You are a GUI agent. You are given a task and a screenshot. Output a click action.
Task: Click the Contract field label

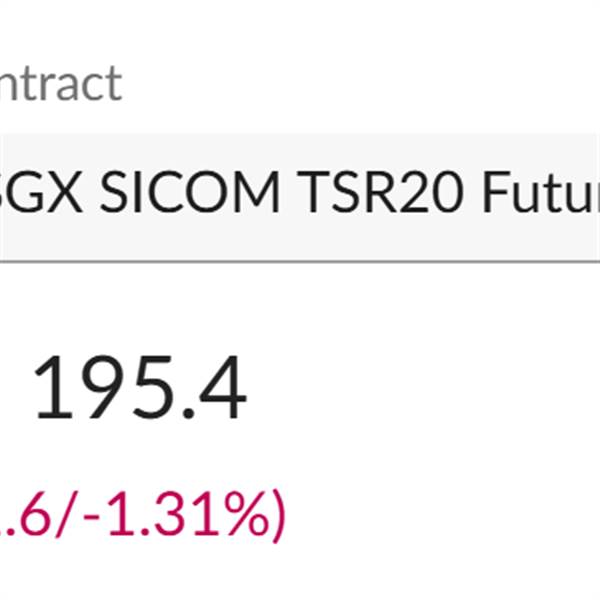pyautogui.click(x=60, y=84)
